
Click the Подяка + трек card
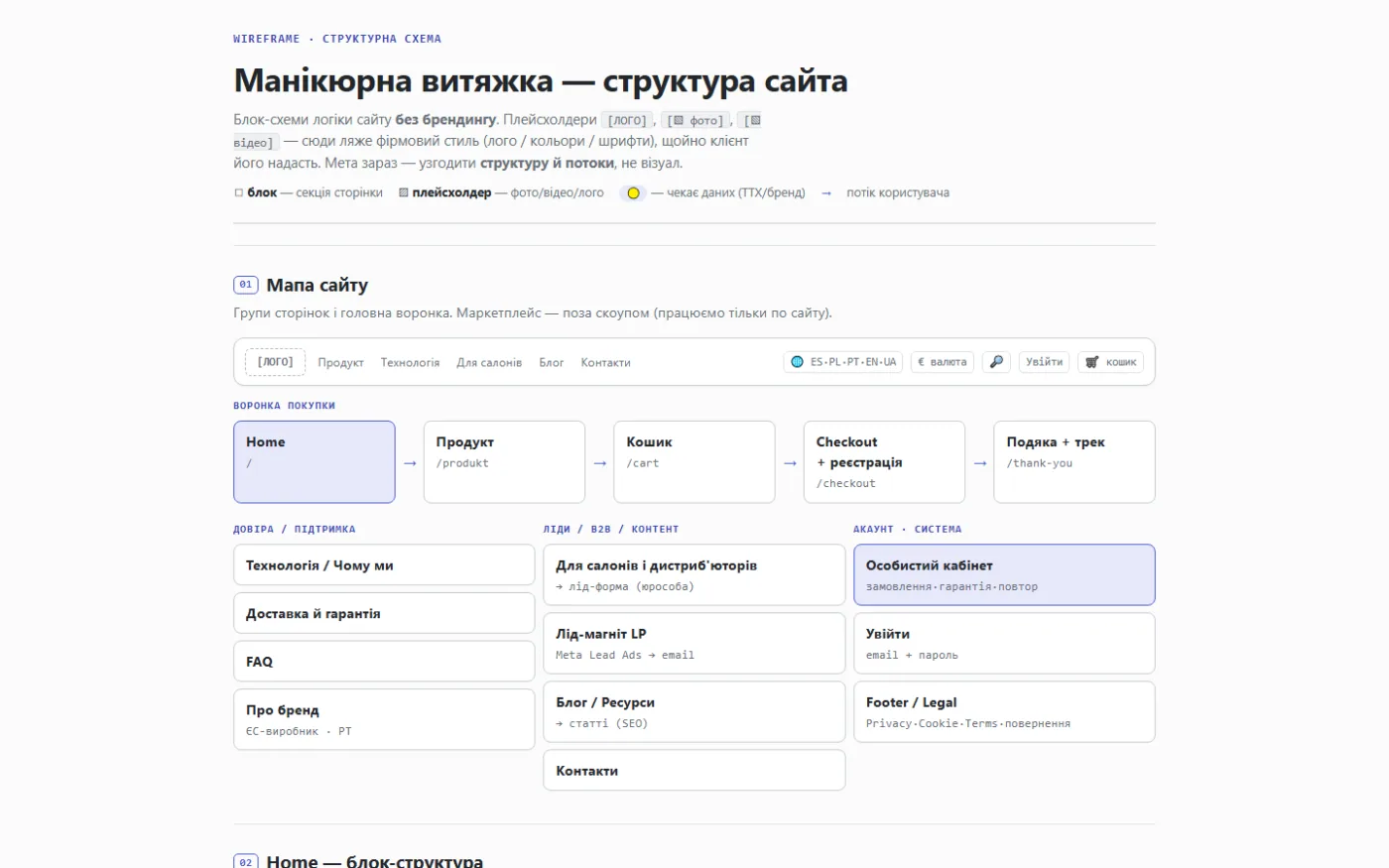(1074, 462)
